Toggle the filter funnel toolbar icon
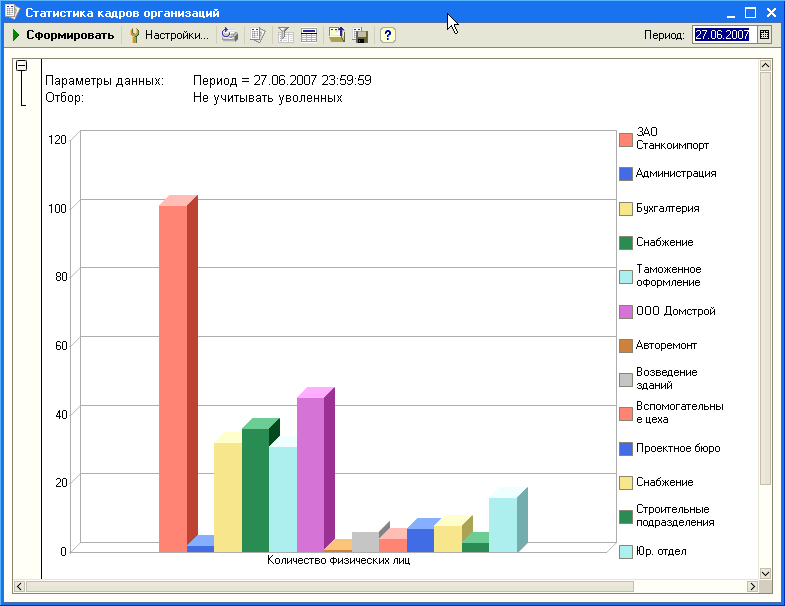Image resolution: width=785 pixels, height=606 pixels. (285, 35)
